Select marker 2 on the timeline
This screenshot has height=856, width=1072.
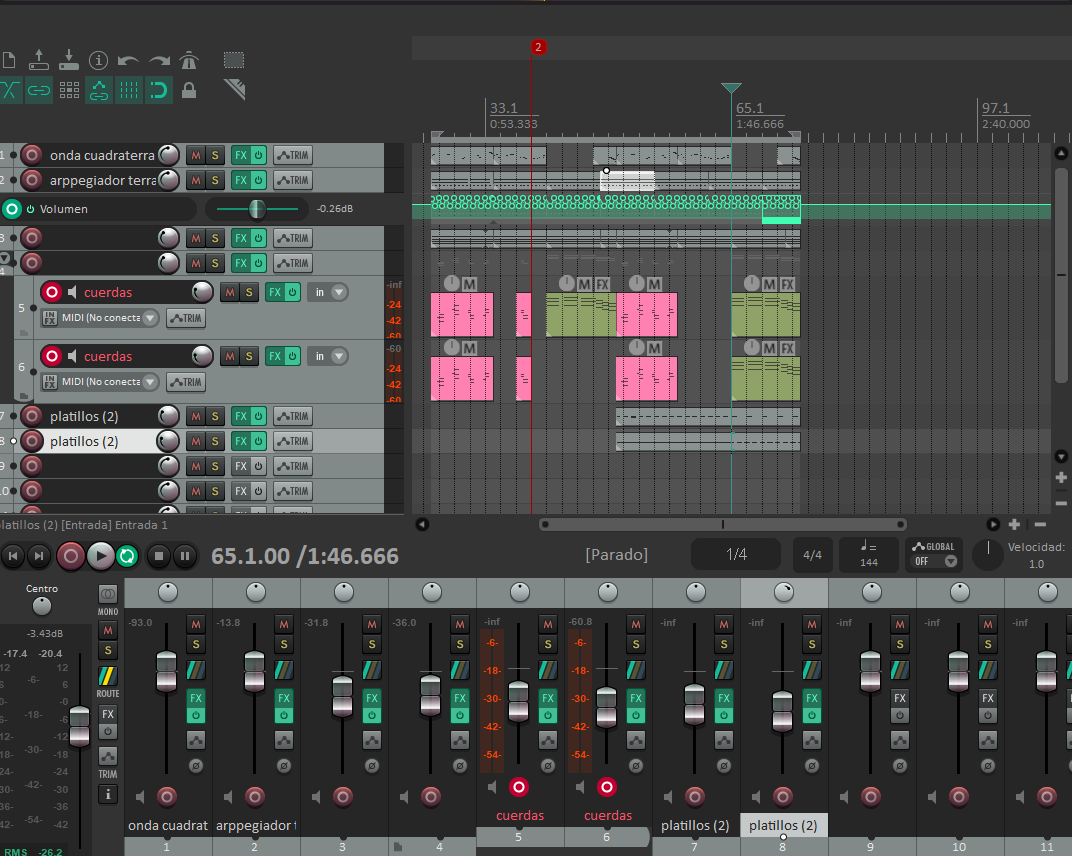coord(538,47)
